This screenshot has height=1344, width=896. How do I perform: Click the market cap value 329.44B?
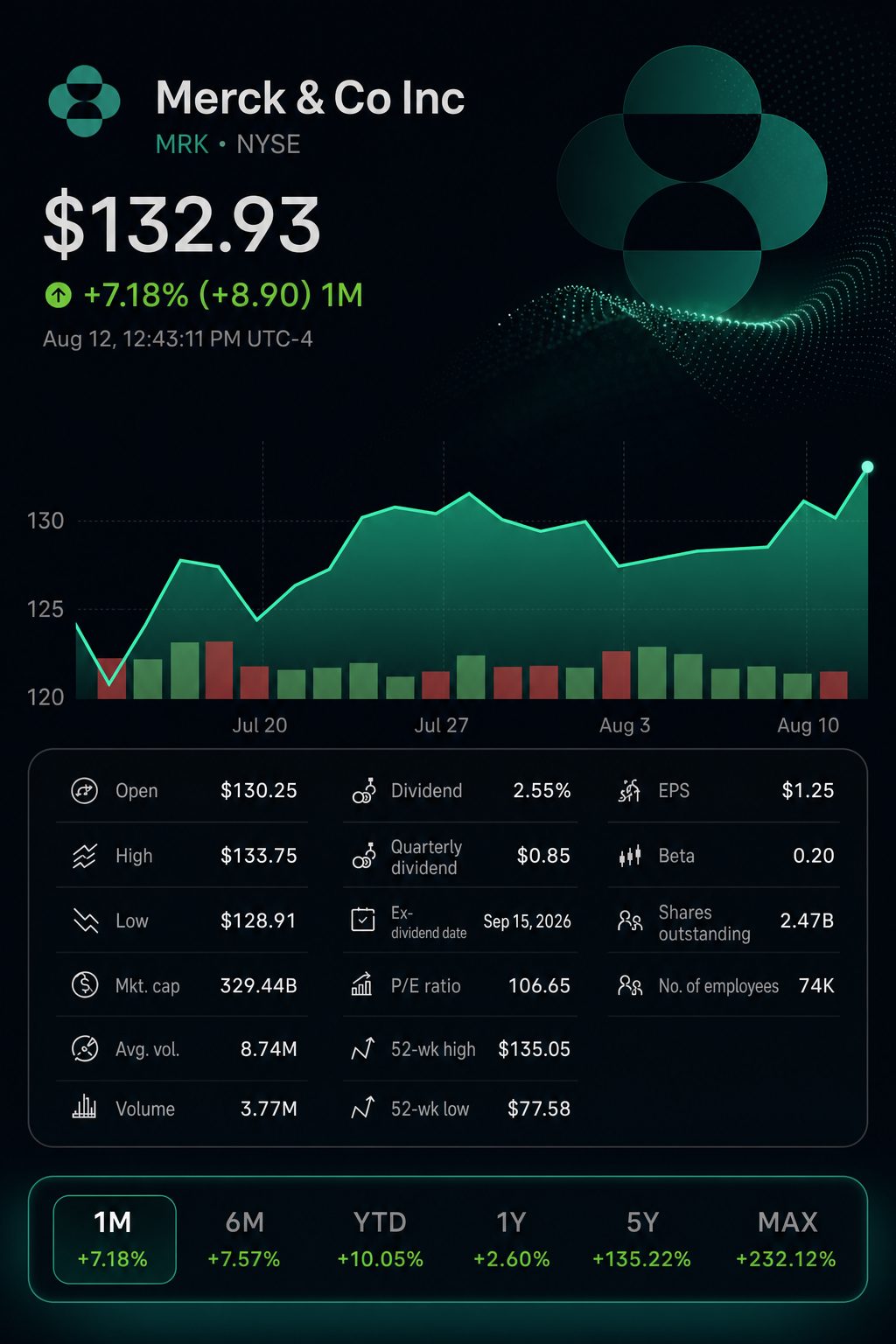pyautogui.click(x=259, y=985)
